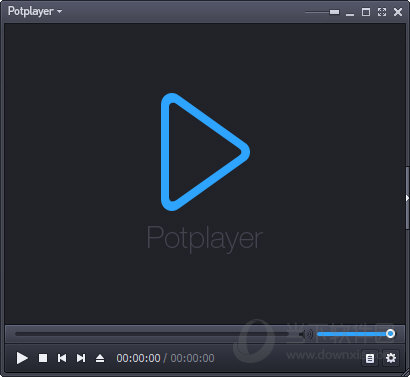The image size is (410, 377).
Task: Toggle the playlist panel icon
Action: [x=370, y=358]
